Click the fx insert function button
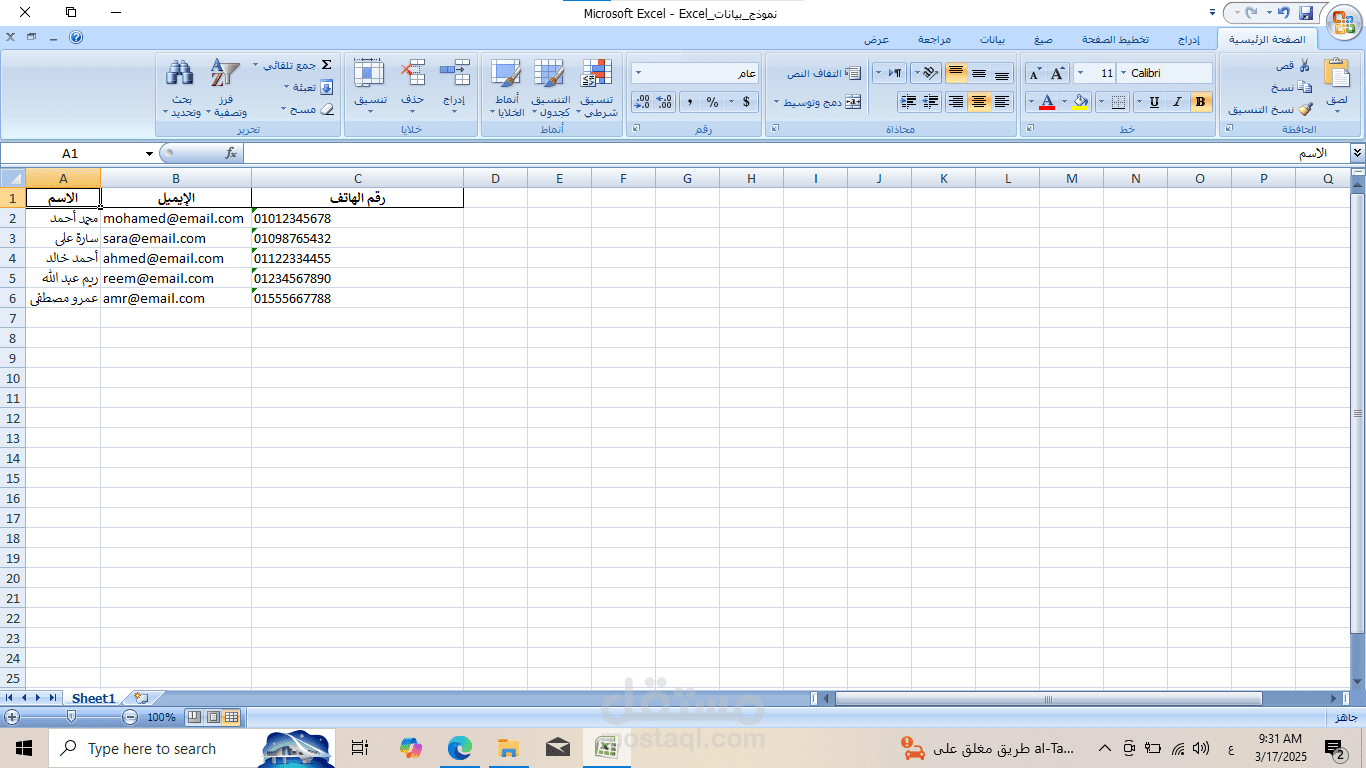Image resolution: width=1366 pixels, height=768 pixels. pyautogui.click(x=231, y=153)
